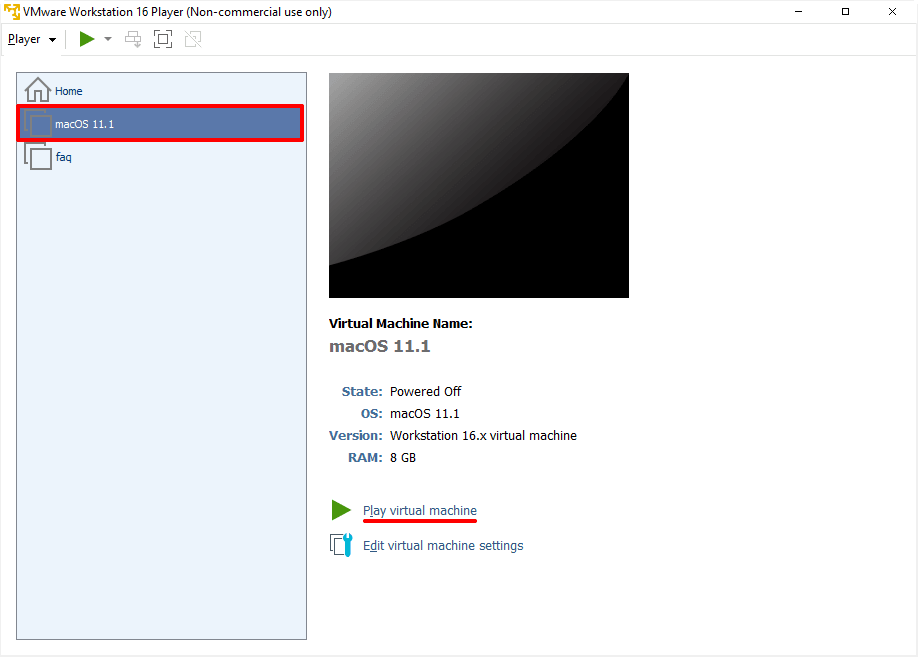Click the faq VM icon in library

pos(39,157)
